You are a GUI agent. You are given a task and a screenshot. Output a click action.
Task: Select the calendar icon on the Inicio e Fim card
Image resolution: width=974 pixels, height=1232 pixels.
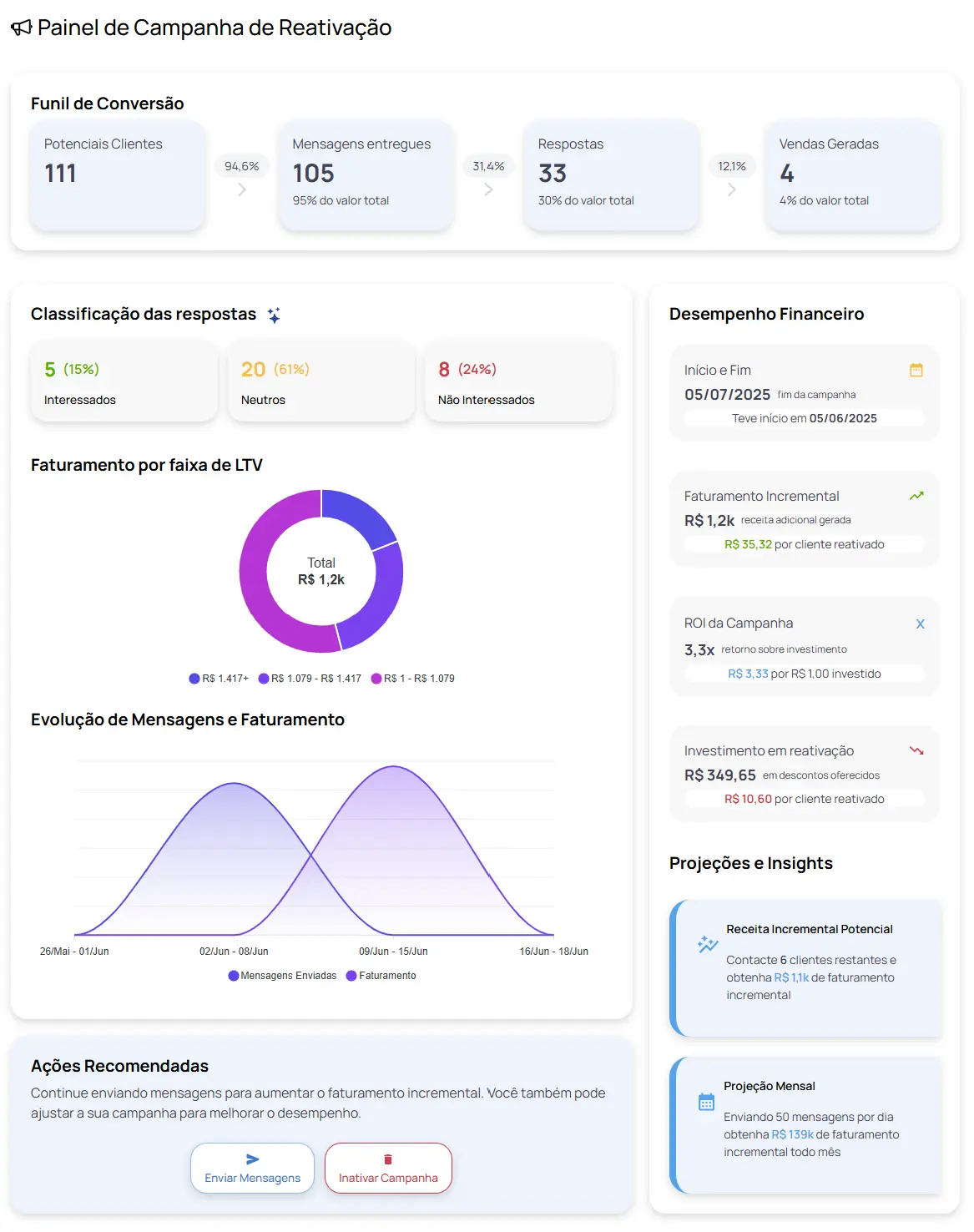[x=916, y=369]
